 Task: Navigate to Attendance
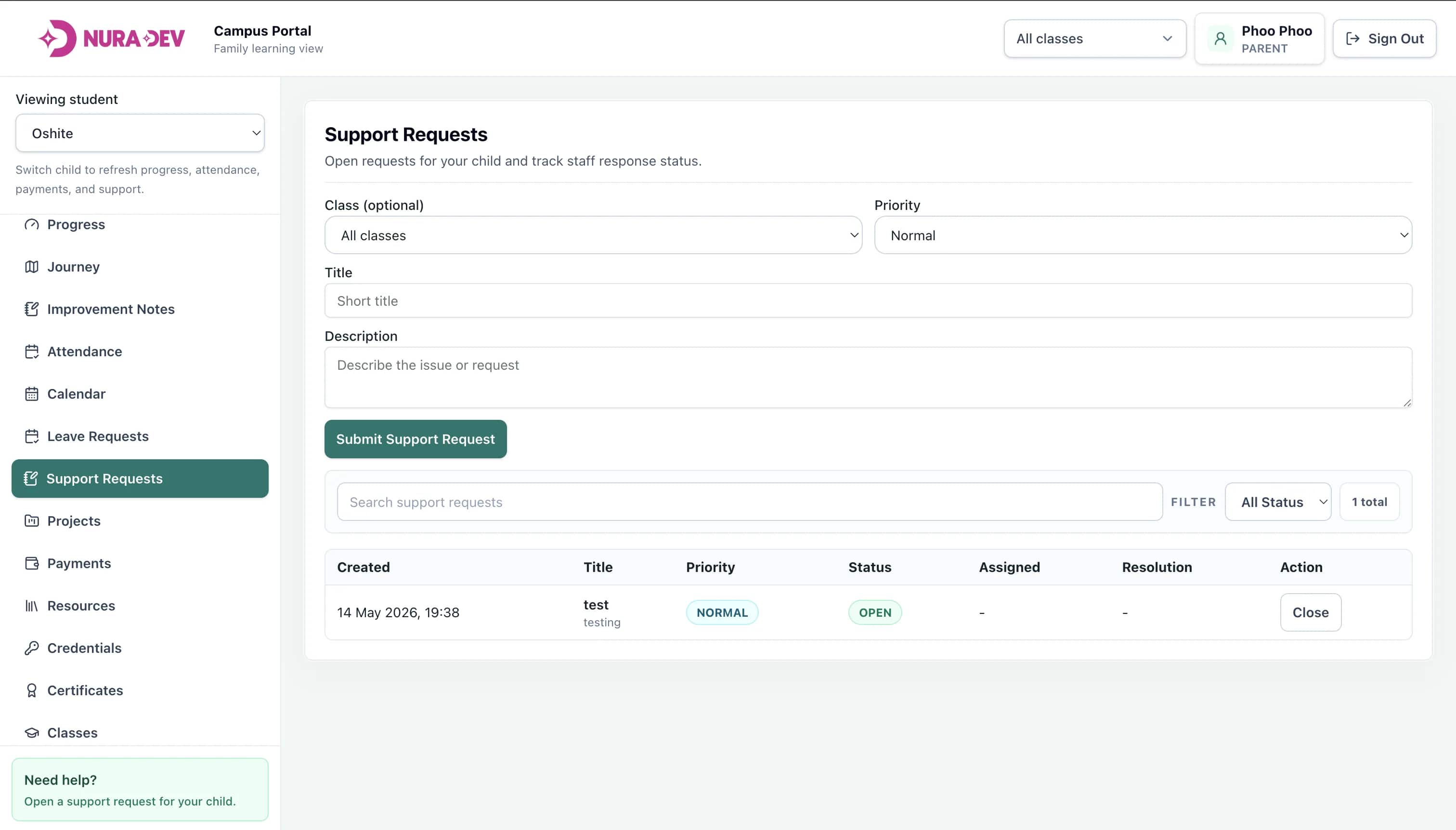click(x=140, y=352)
